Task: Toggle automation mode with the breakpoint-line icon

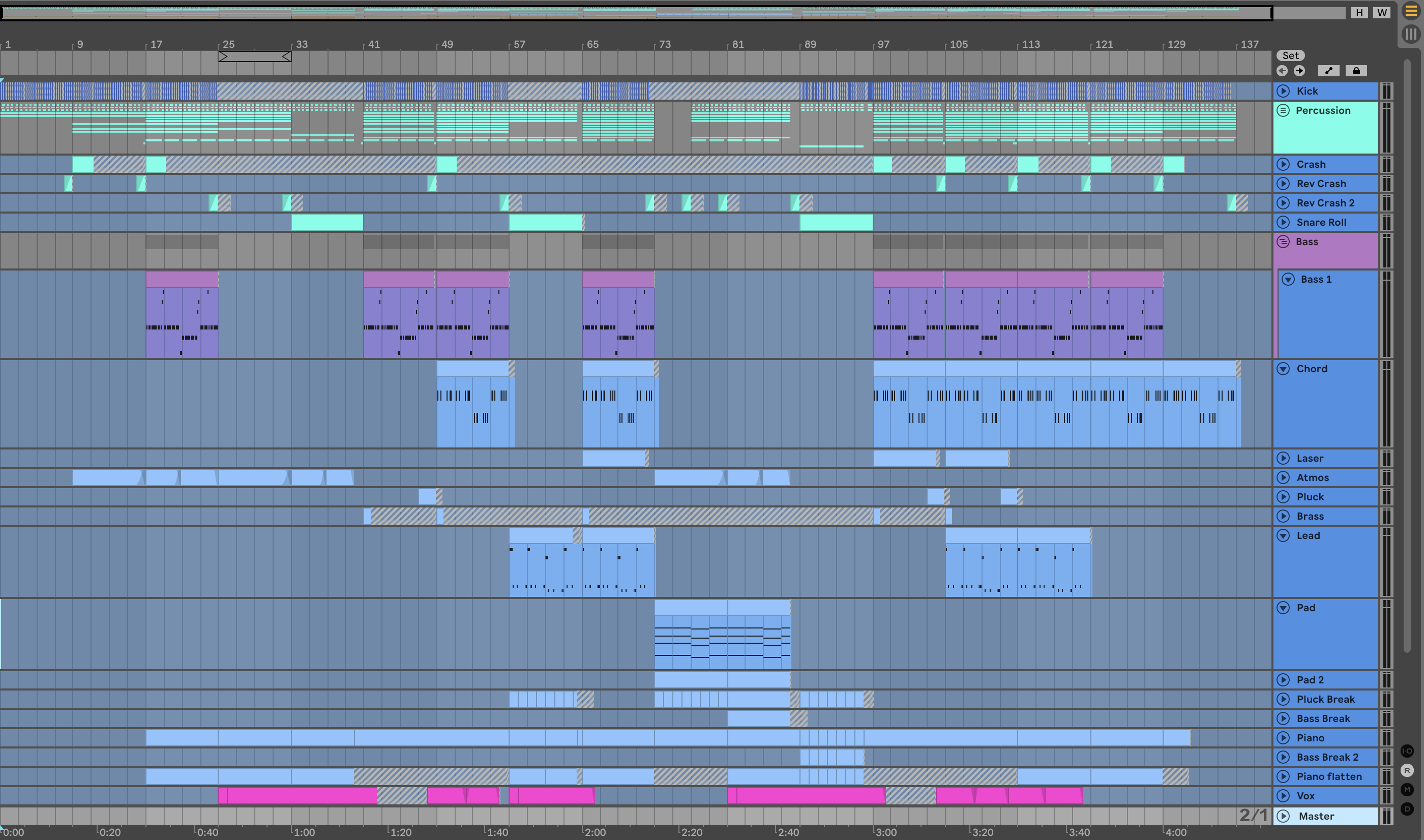Action: [x=1328, y=71]
